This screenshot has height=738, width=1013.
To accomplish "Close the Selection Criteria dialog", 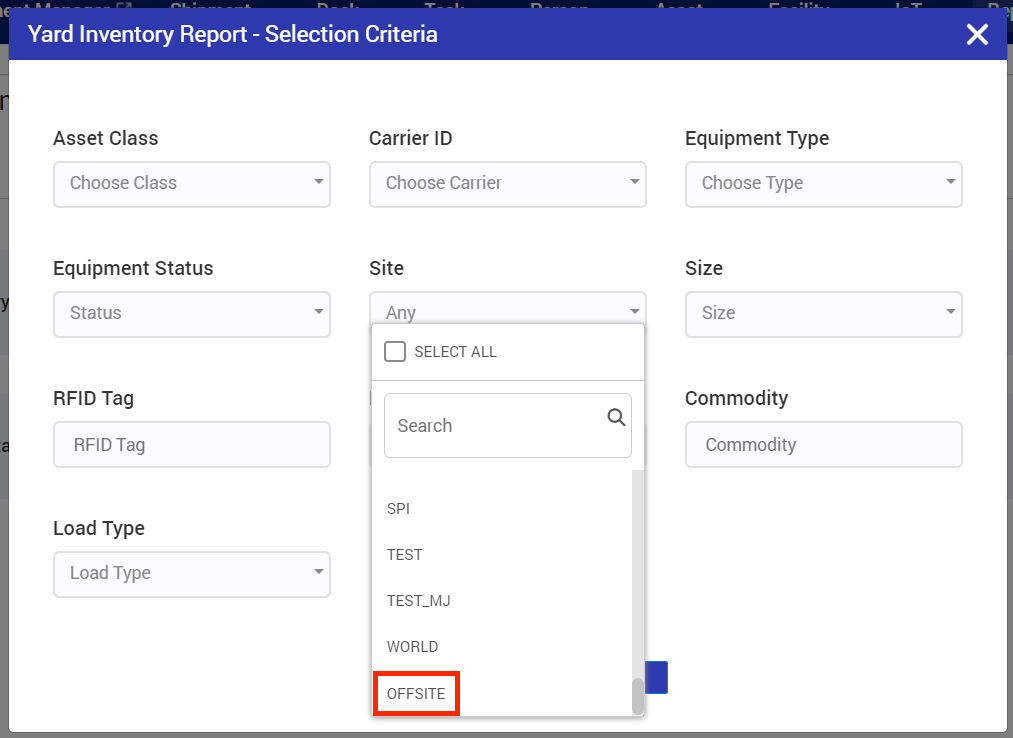I will (x=977, y=34).
